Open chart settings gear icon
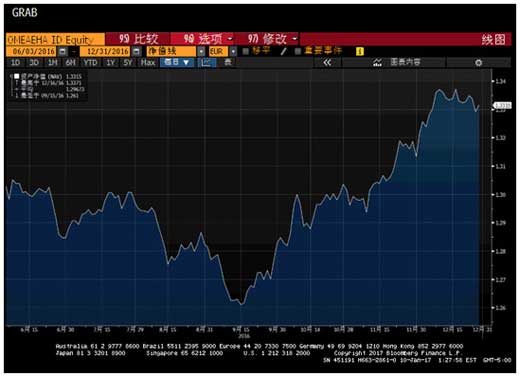The image size is (520, 376). [x=479, y=63]
